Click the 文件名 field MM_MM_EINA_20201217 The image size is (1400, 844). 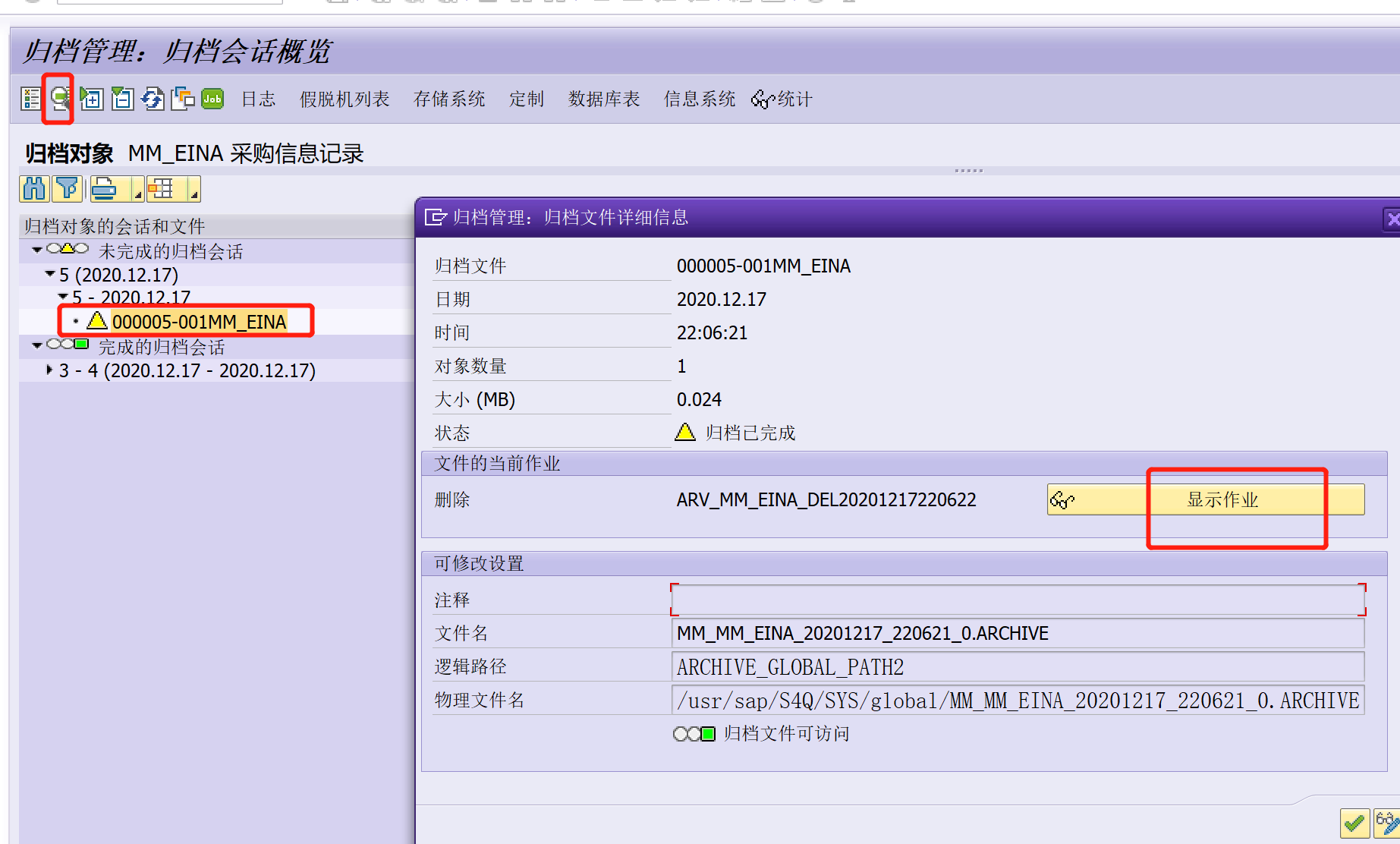click(x=1018, y=633)
